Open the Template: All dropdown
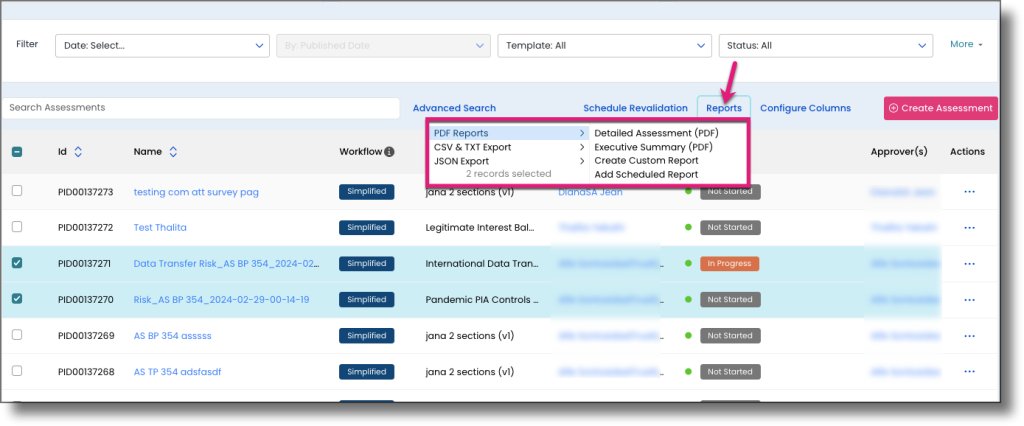Image resolution: width=1024 pixels, height=426 pixels. click(x=605, y=46)
